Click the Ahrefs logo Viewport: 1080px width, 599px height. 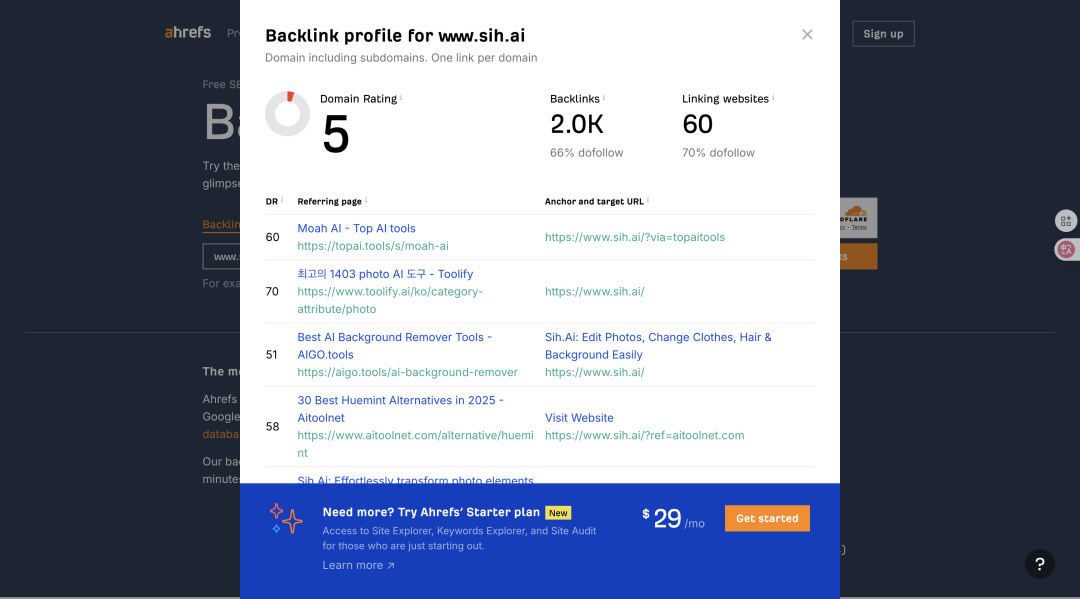(x=188, y=32)
